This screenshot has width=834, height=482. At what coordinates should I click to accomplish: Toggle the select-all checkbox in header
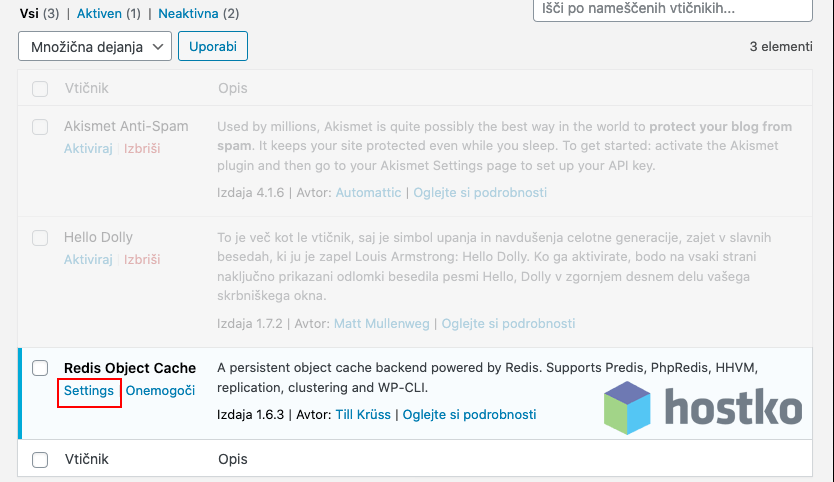click(x=40, y=89)
